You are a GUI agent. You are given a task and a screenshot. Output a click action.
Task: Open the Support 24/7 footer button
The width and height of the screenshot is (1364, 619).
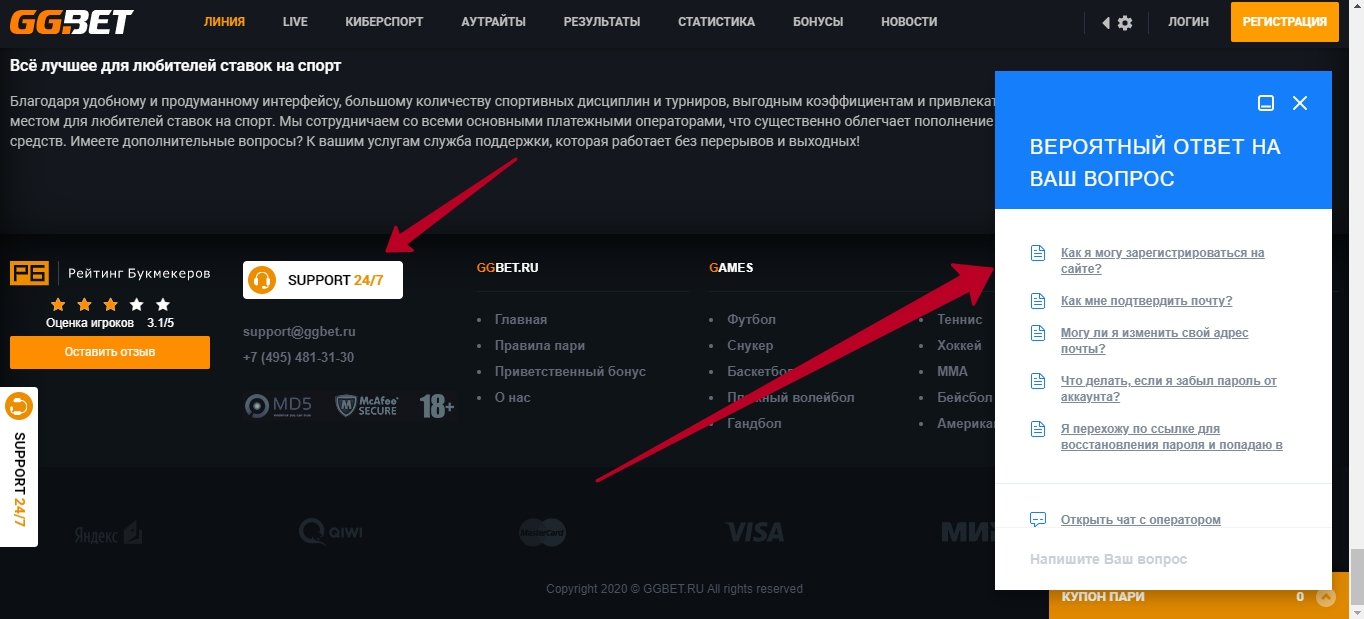click(323, 280)
